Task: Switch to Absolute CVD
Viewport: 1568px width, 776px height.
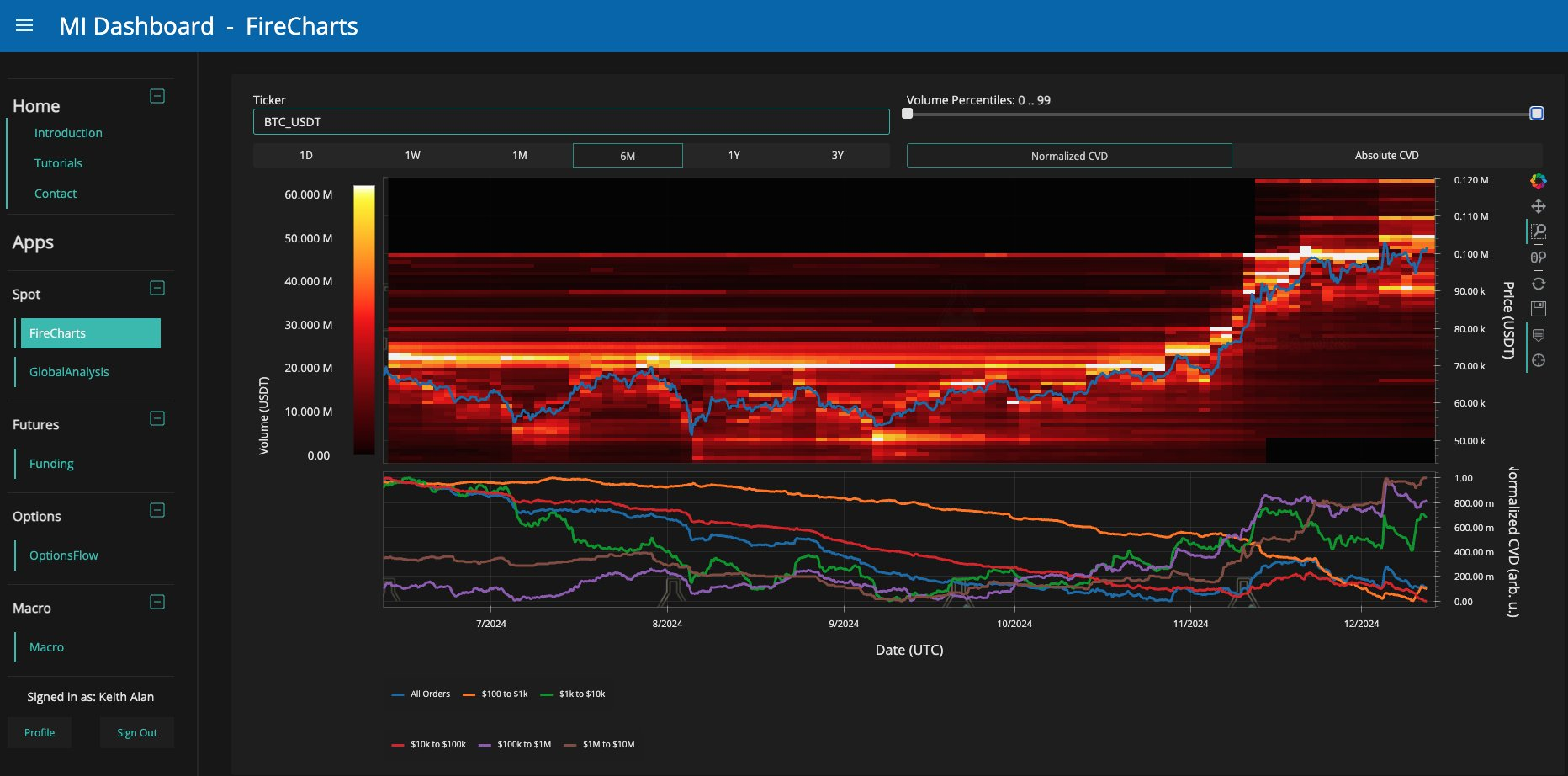Action: (x=1387, y=156)
